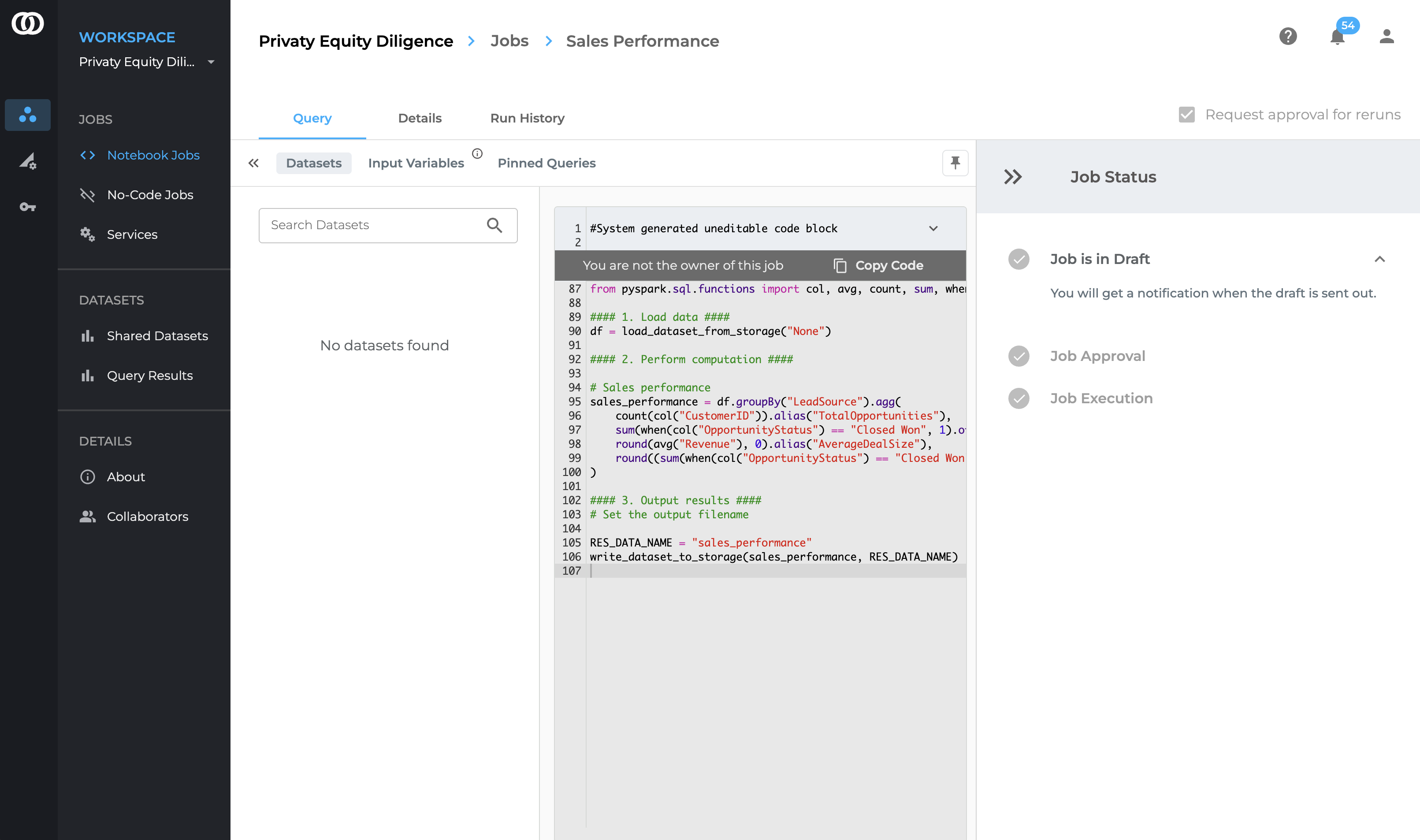Click the help question mark icon
Image resolution: width=1420 pixels, height=840 pixels.
click(x=1288, y=37)
